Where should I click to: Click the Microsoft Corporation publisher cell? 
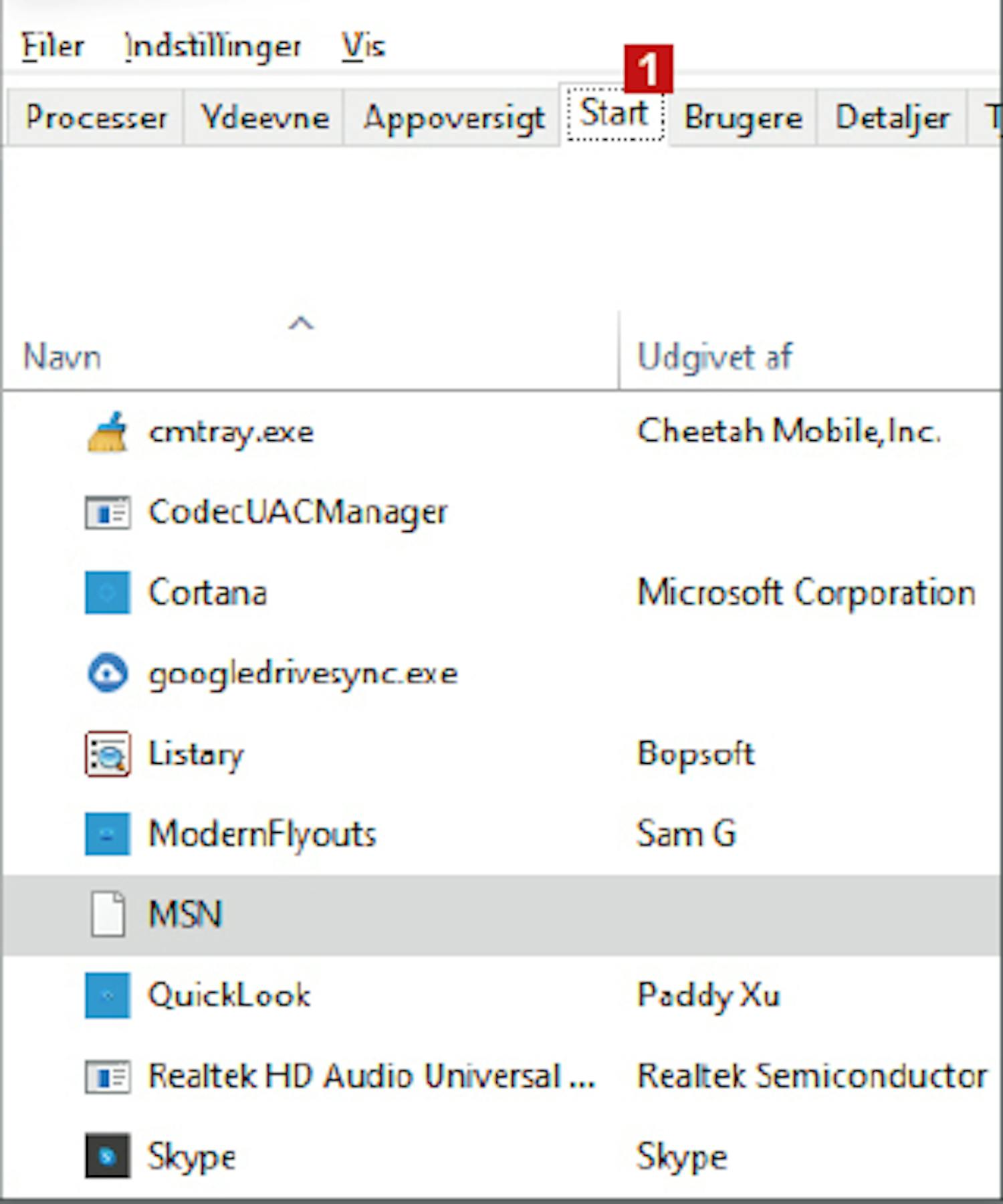(x=806, y=593)
